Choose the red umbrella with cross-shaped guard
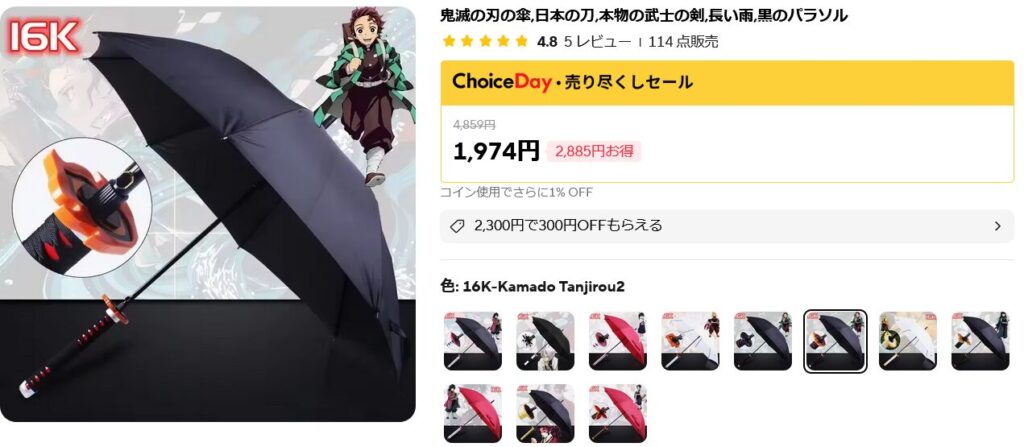The image size is (1024, 447). coord(618,414)
